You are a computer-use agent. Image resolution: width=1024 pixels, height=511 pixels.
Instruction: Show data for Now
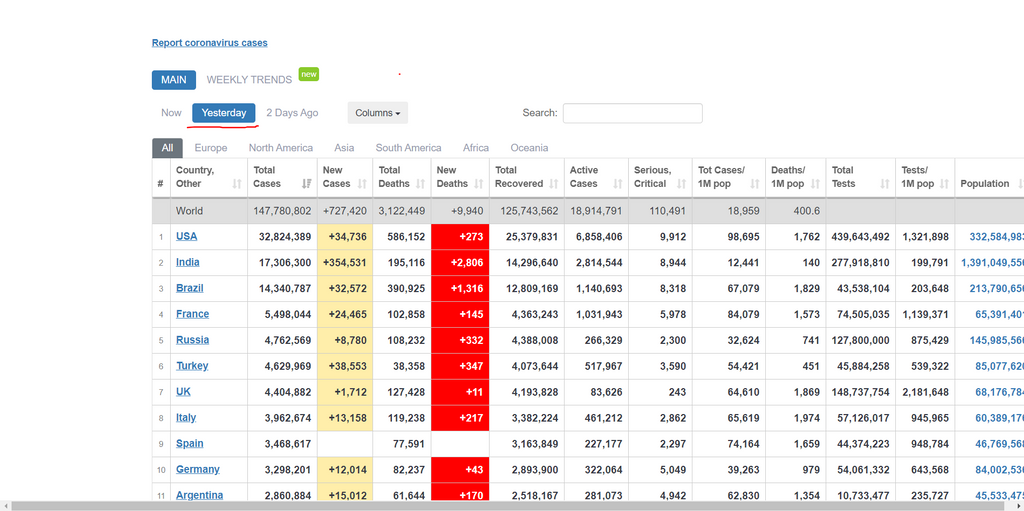pyautogui.click(x=171, y=112)
